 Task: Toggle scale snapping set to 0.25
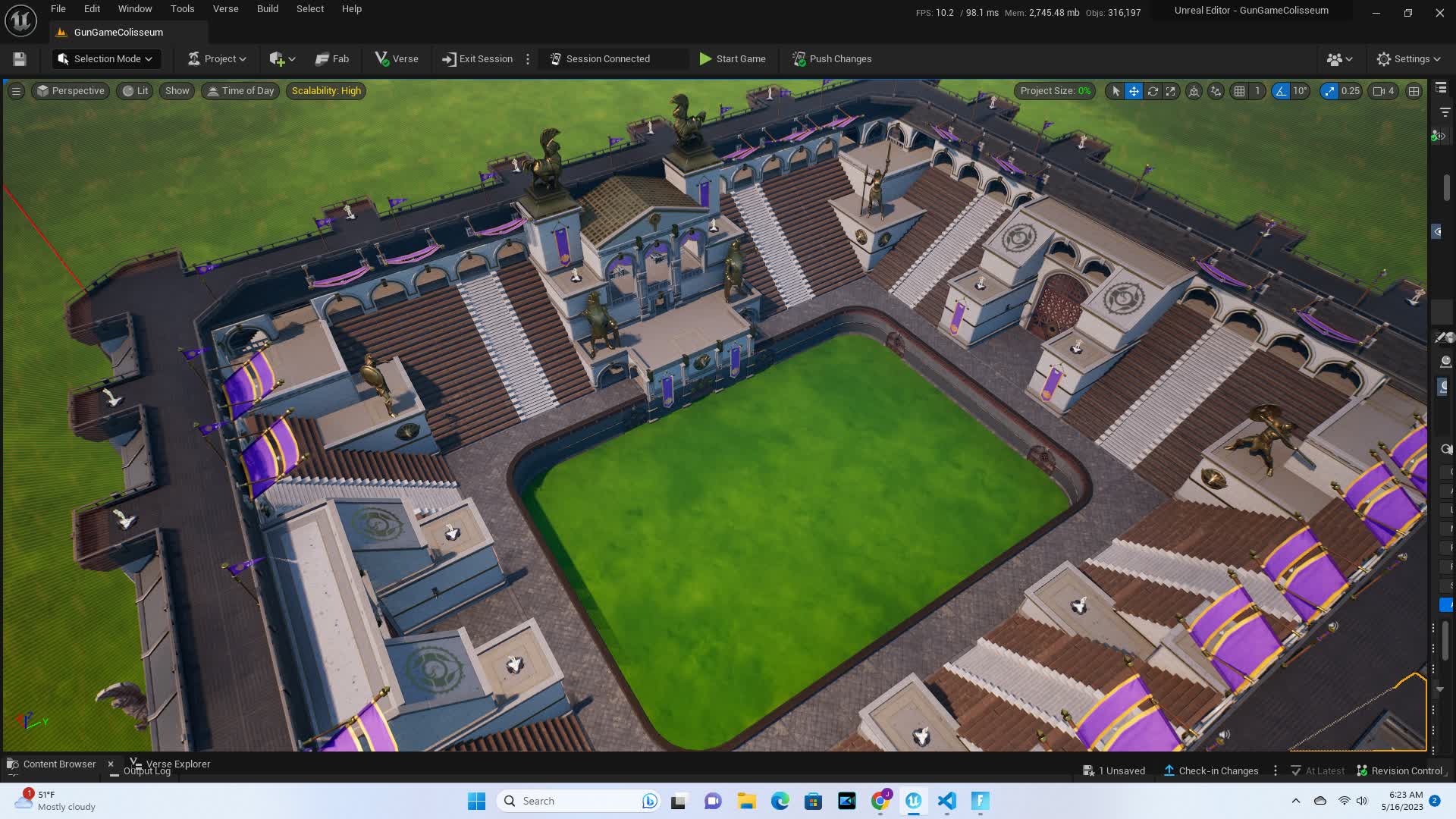pos(1329,91)
